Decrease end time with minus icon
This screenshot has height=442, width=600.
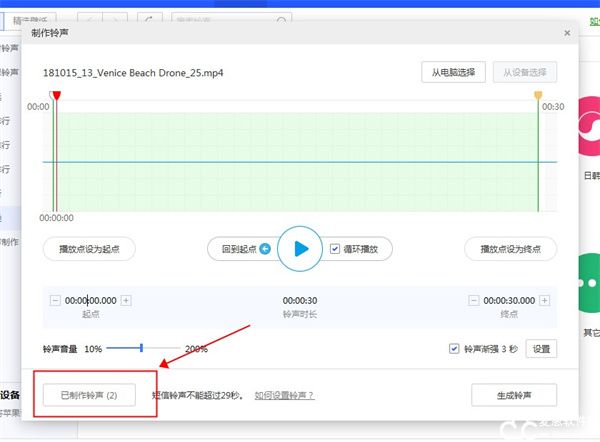point(473,300)
